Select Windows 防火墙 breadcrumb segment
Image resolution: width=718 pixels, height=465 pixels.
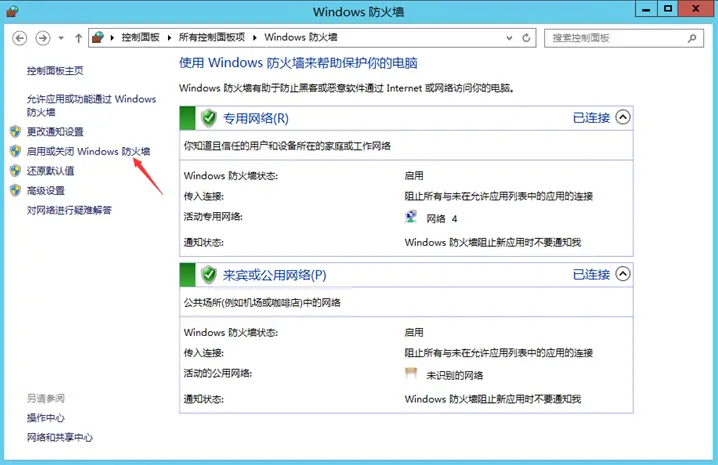coord(300,37)
